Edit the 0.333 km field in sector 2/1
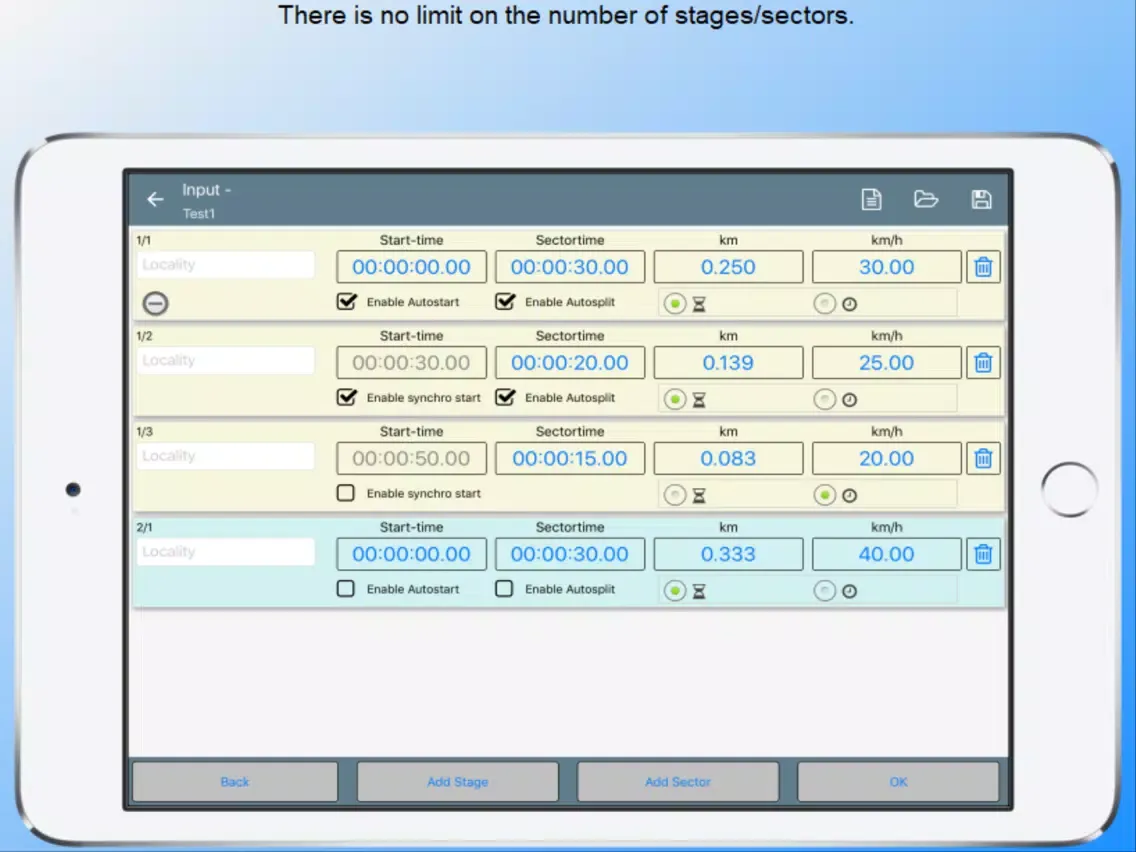The width and height of the screenshot is (1136, 852). (x=728, y=554)
